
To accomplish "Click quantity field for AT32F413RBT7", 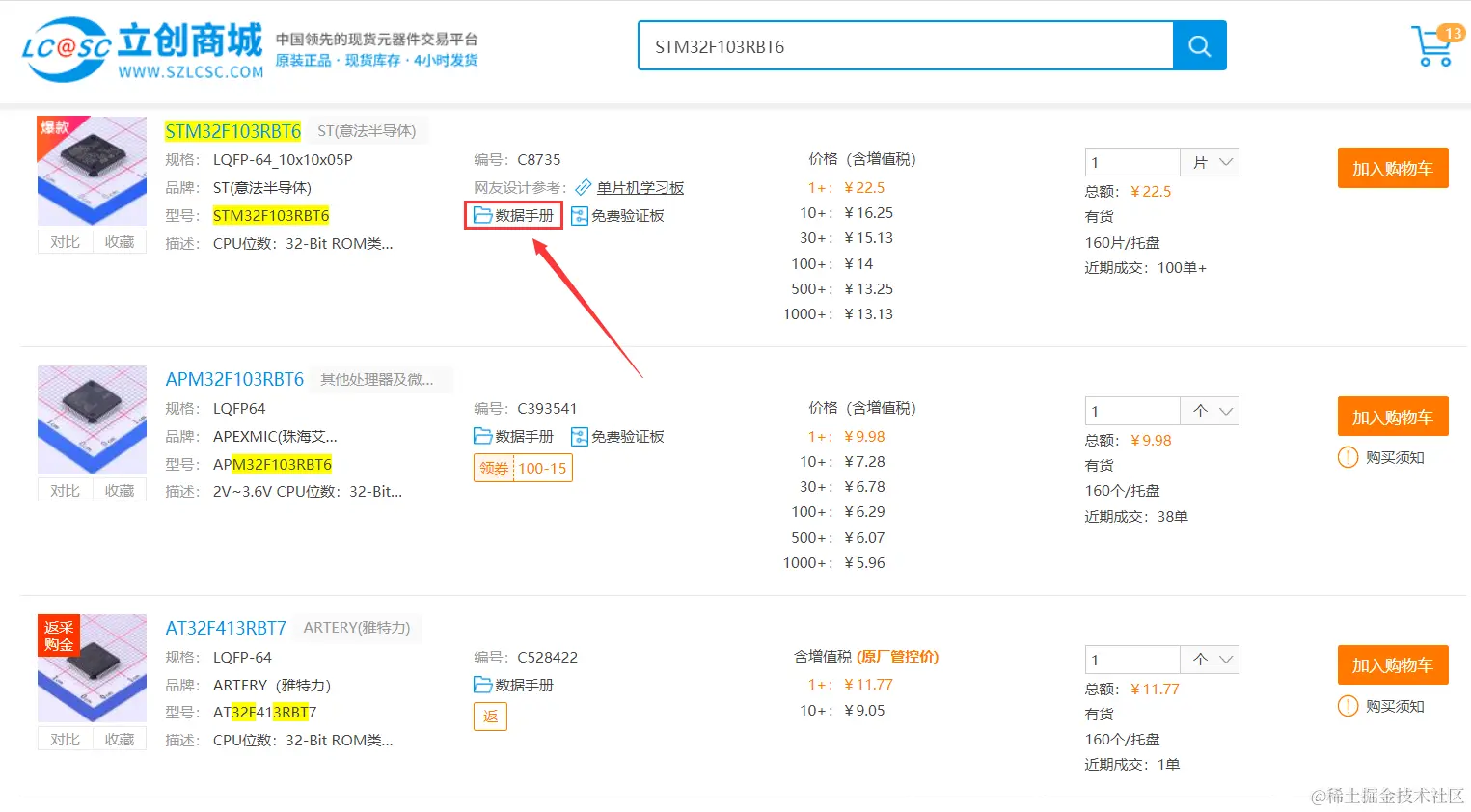I will [x=1132, y=660].
